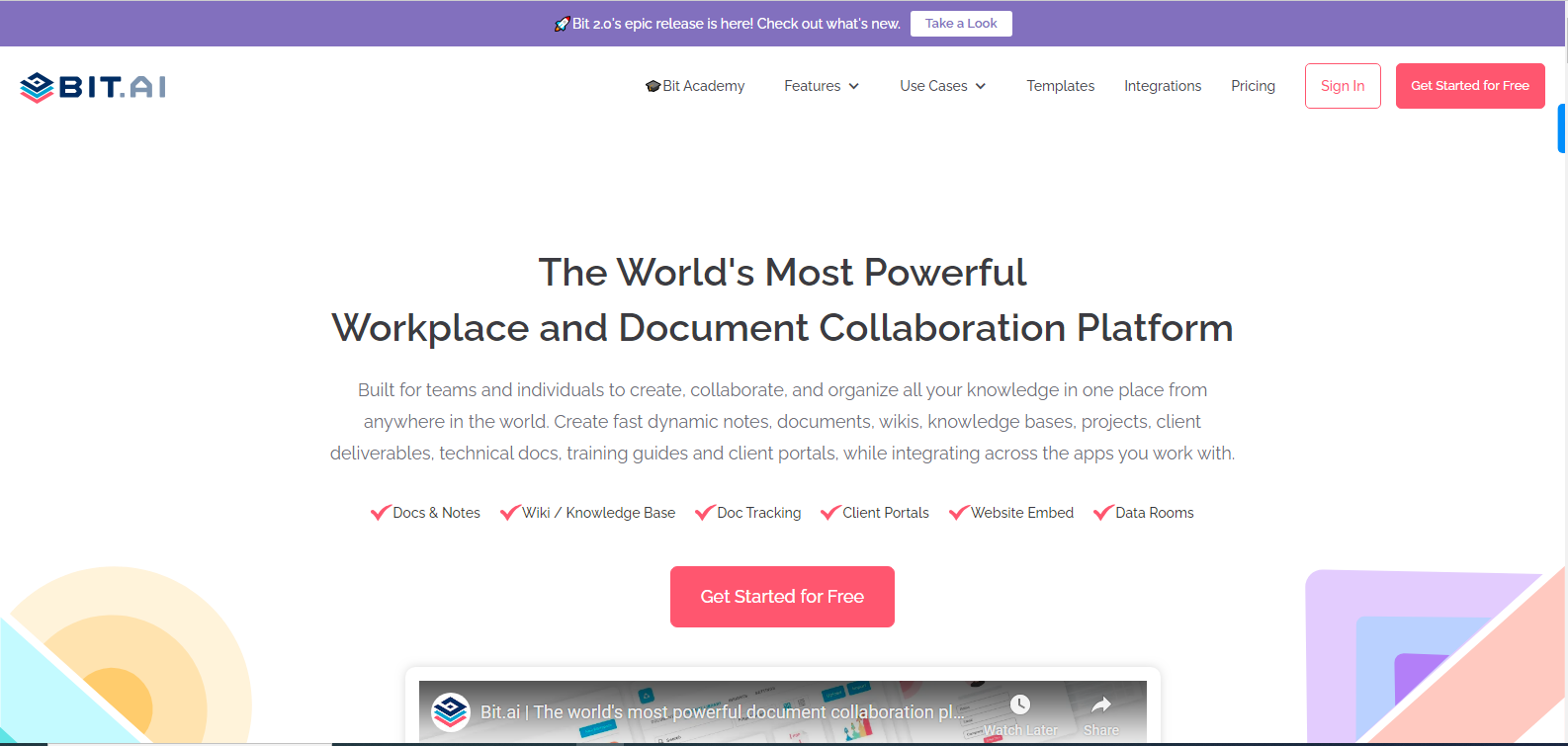The height and width of the screenshot is (746, 1568).
Task: Click the Bit 2.0 release announcement text
Action: click(x=736, y=24)
